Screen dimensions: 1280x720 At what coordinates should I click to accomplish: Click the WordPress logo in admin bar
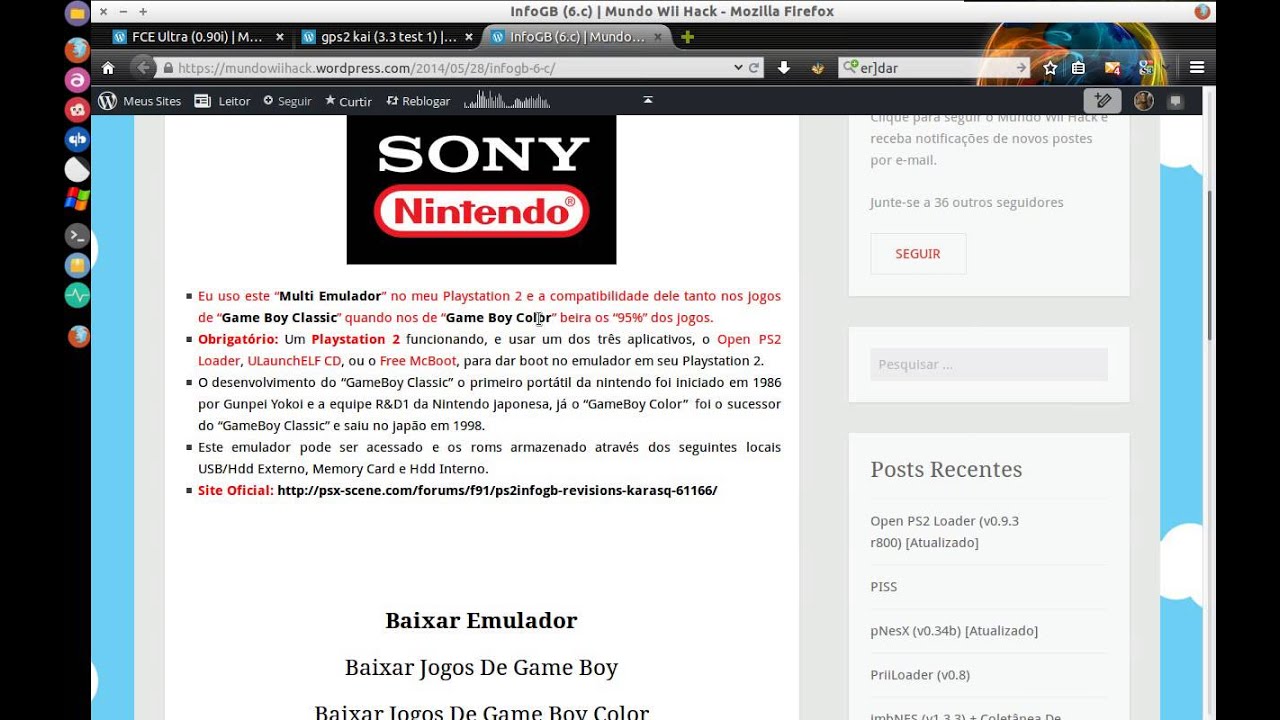pyautogui.click(x=108, y=101)
